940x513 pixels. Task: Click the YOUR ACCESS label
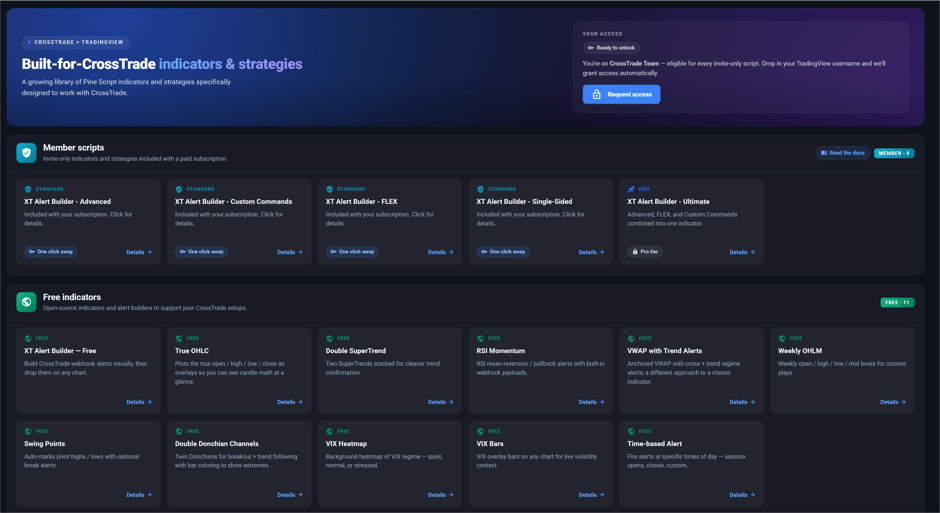coord(602,34)
